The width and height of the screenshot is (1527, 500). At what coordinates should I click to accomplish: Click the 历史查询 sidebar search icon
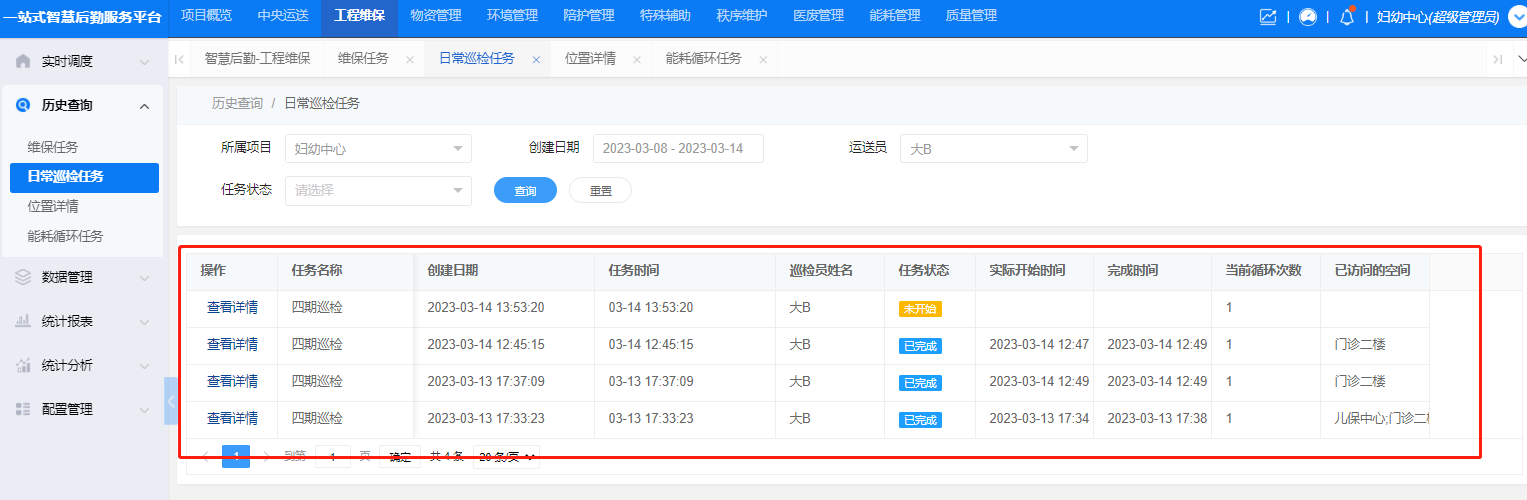click(x=23, y=105)
